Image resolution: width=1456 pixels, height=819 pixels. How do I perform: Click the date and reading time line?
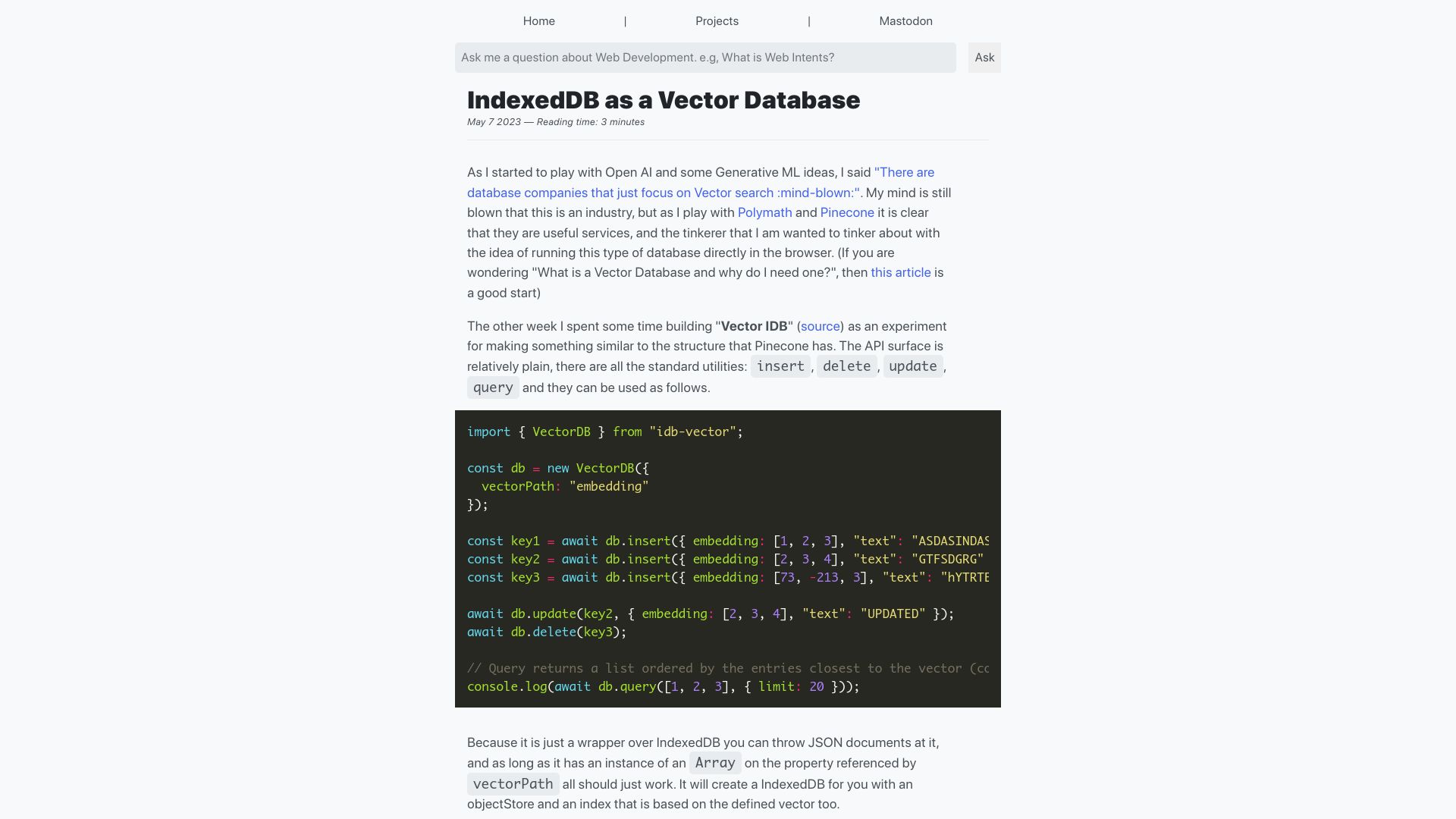point(556,122)
